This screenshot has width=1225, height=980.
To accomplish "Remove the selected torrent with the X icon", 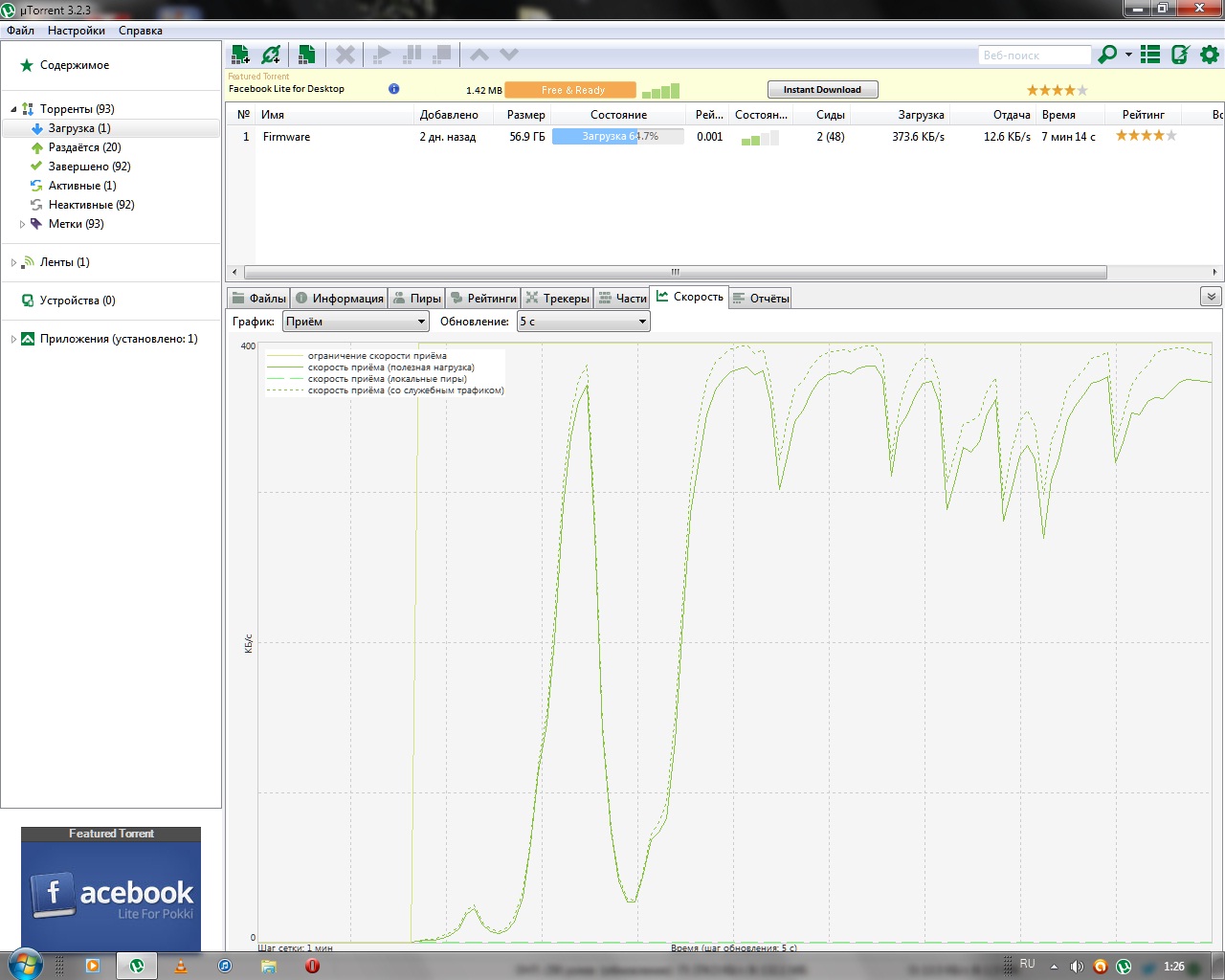I will pyautogui.click(x=345, y=55).
